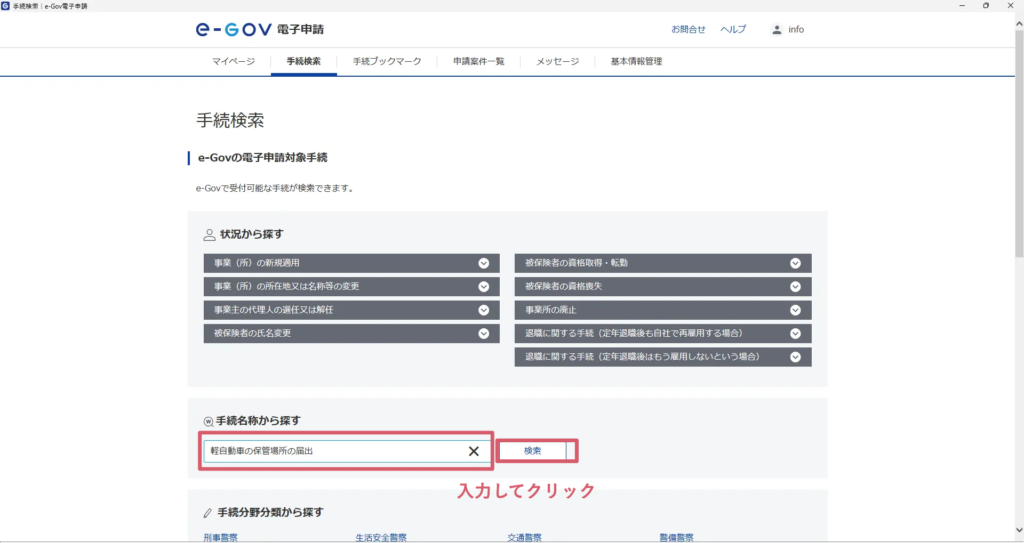The height and width of the screenshot is (543, 1024).
Task: Go to メッセージ tab
Action: click(557, 62)
